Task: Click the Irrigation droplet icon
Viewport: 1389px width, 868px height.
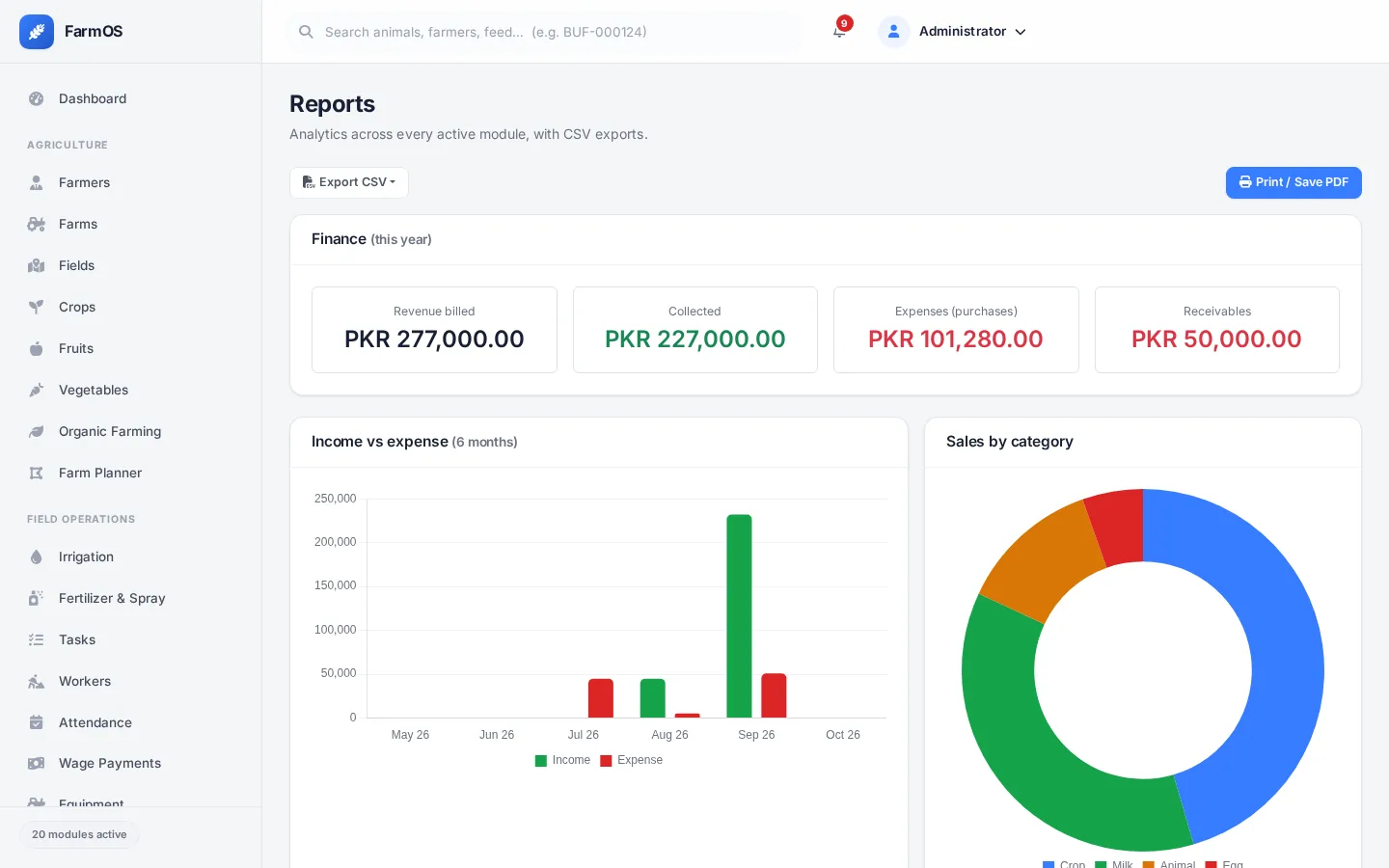Action: 37,556
